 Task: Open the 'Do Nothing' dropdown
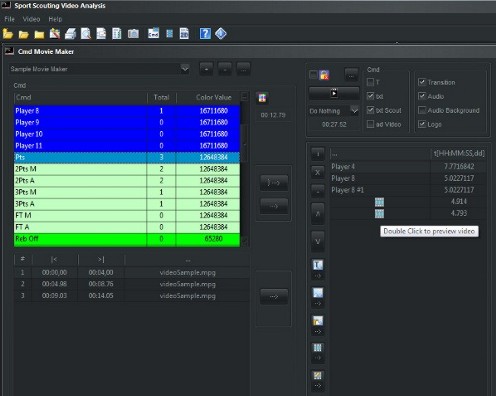[x=354, y=111]
